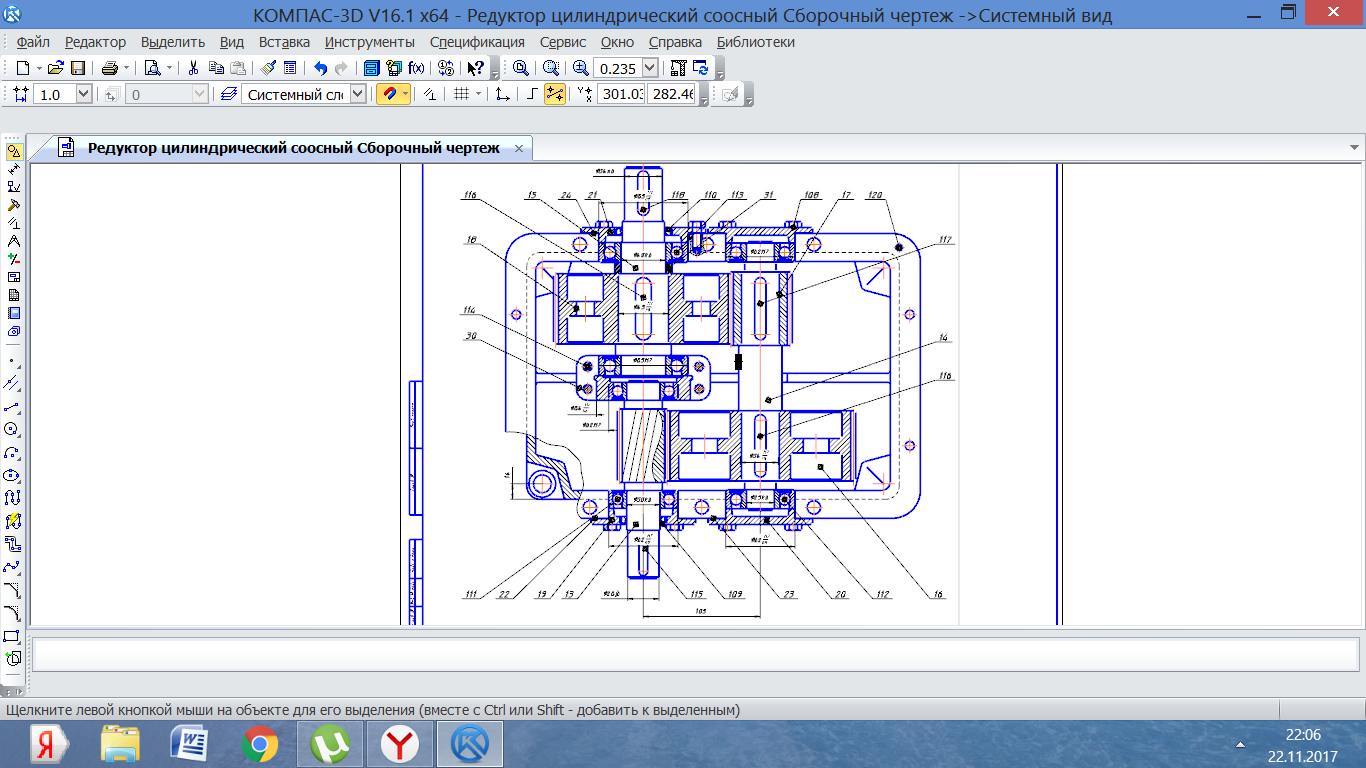
Task: Save the drawing using the floppy disk icon
Action: coord(77,68)
